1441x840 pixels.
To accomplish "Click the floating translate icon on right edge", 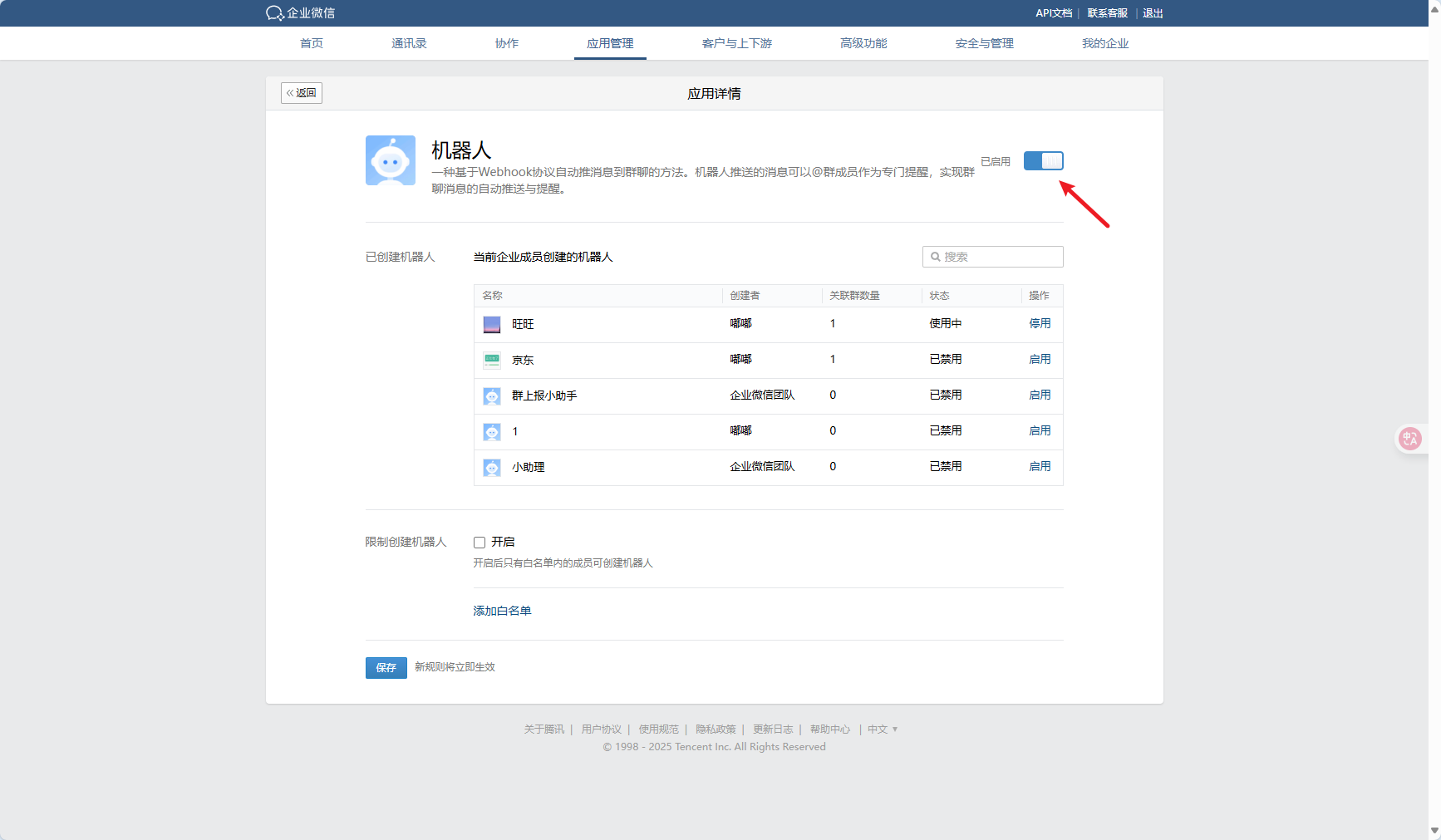I will point(1410,439).
